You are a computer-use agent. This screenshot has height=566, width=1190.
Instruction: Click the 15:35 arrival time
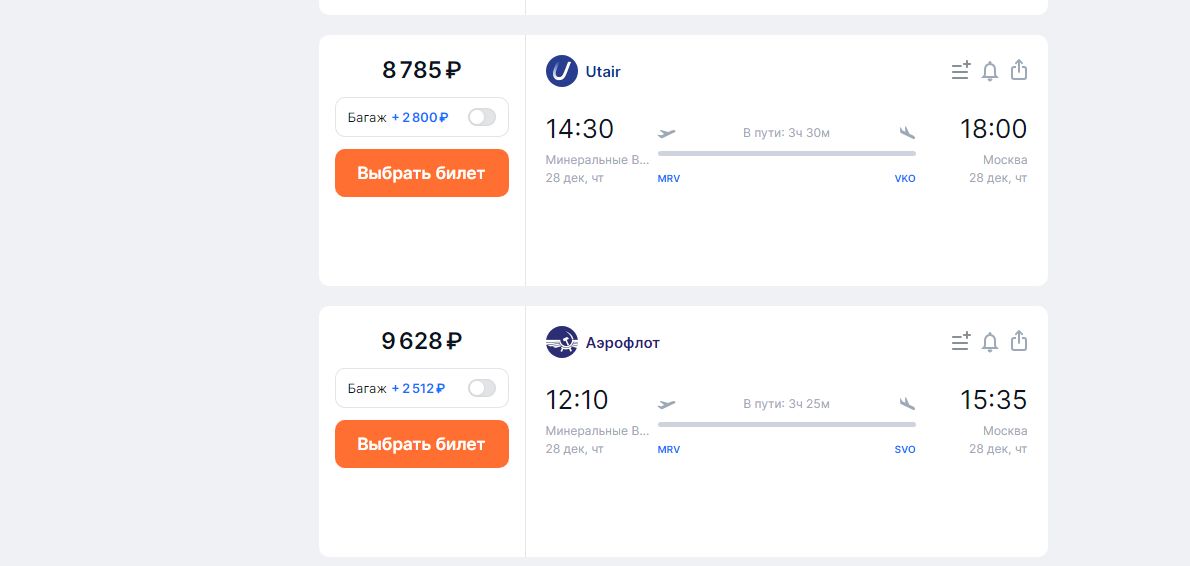[993, 400]
